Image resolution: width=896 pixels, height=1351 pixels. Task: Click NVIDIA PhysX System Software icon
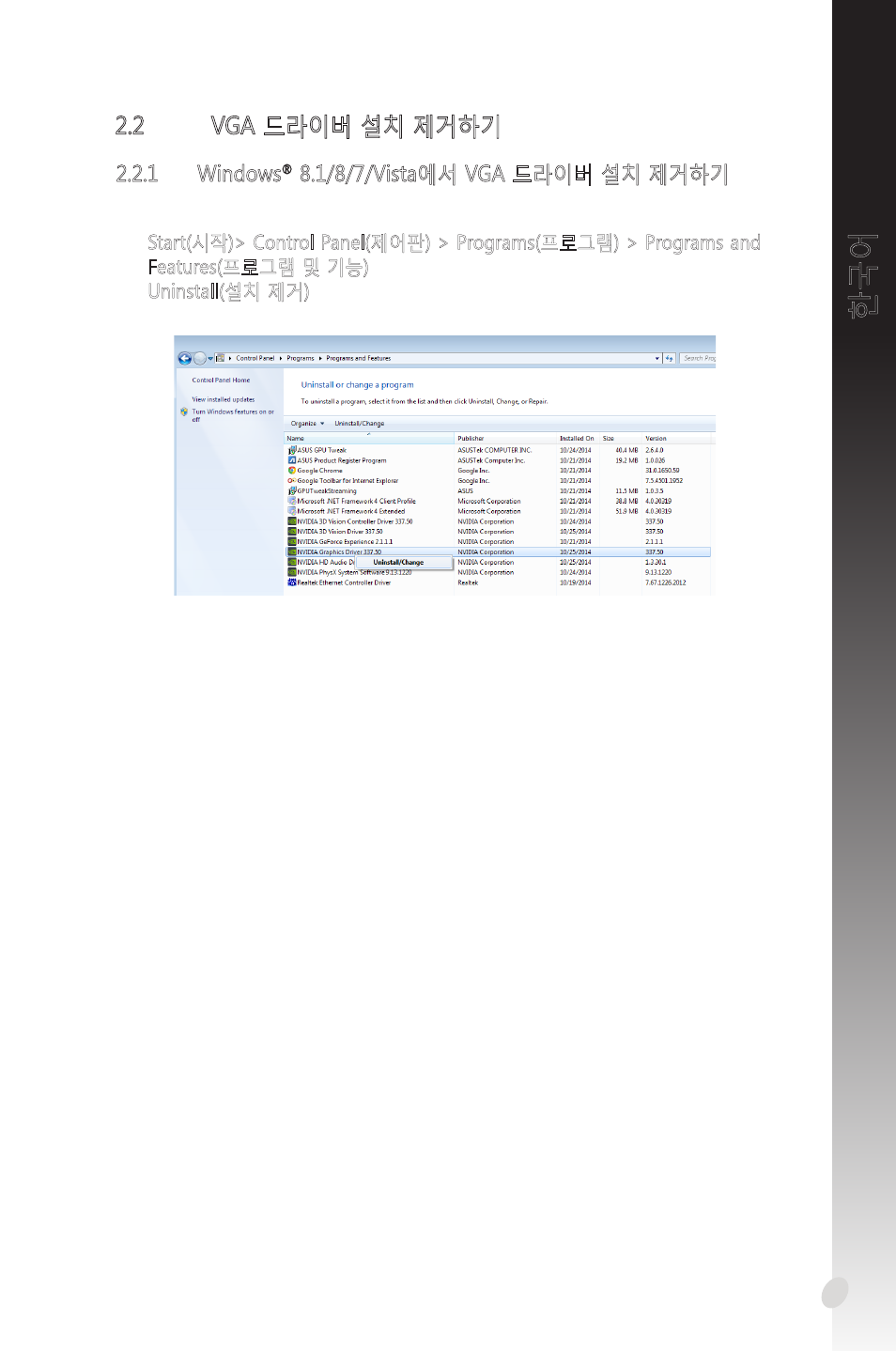(292, 572)
